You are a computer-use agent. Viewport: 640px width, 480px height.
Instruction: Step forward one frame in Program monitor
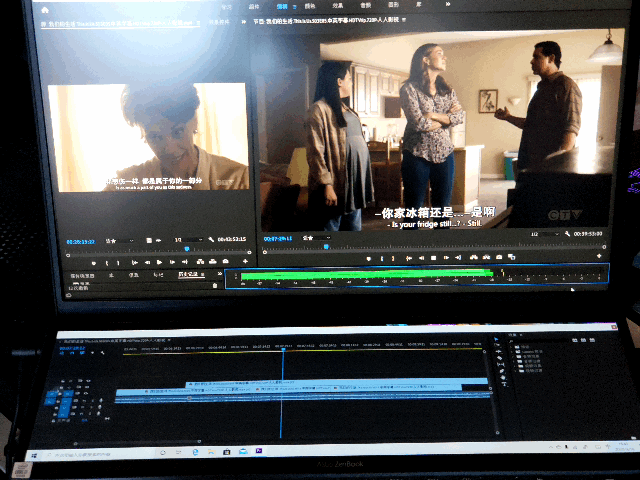click(446, 258)
